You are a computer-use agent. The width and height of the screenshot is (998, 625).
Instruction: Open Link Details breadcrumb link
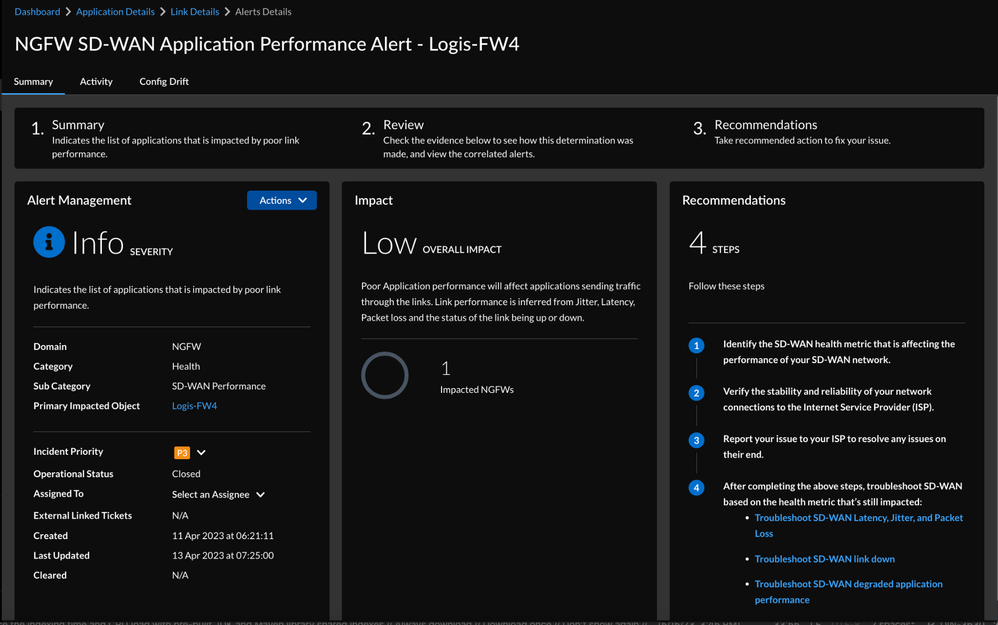pos(194,12)
